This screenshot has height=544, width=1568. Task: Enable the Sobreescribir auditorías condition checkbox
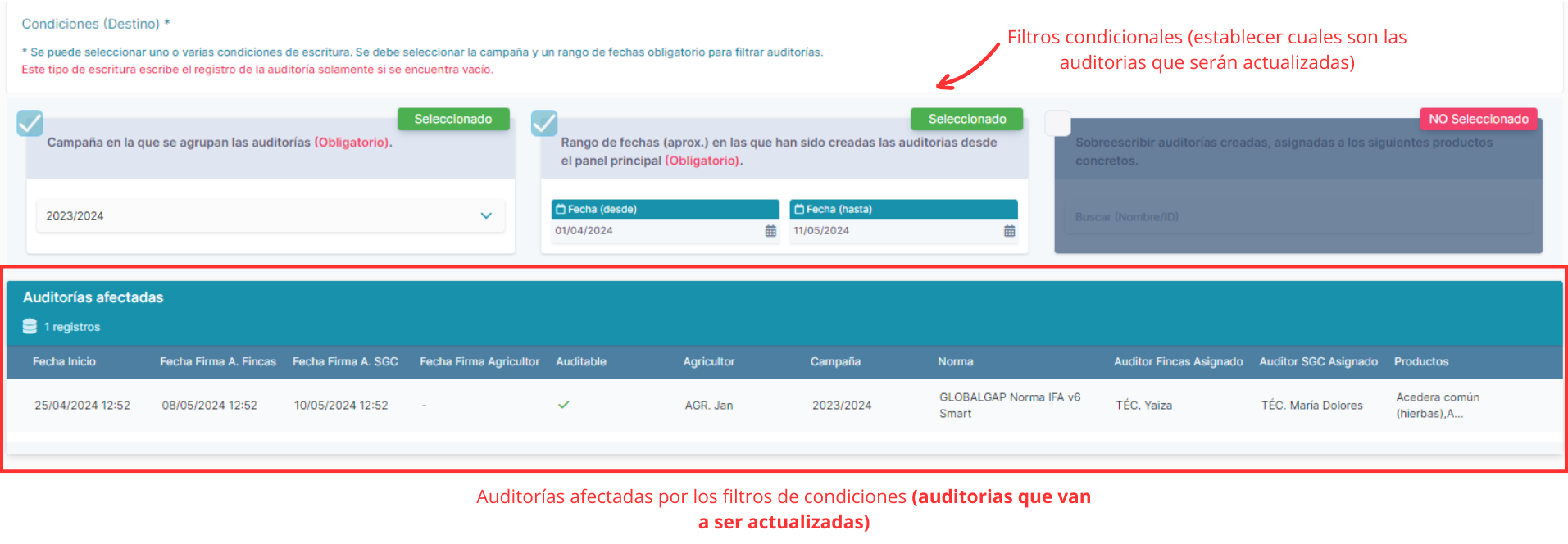point(1058,123)
